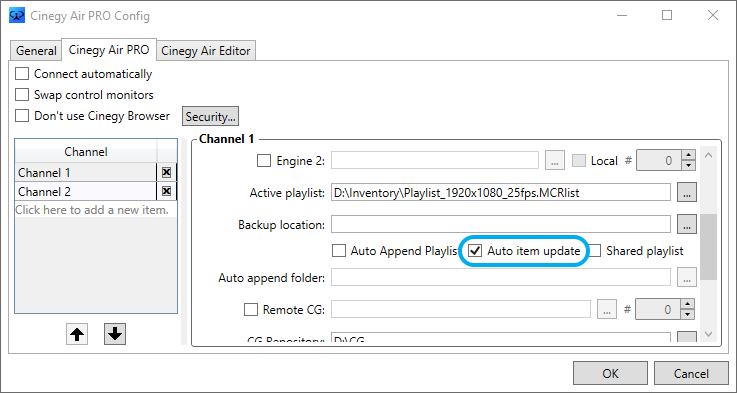
Task: Confirm settings with OK button
Action: [610, 373]
